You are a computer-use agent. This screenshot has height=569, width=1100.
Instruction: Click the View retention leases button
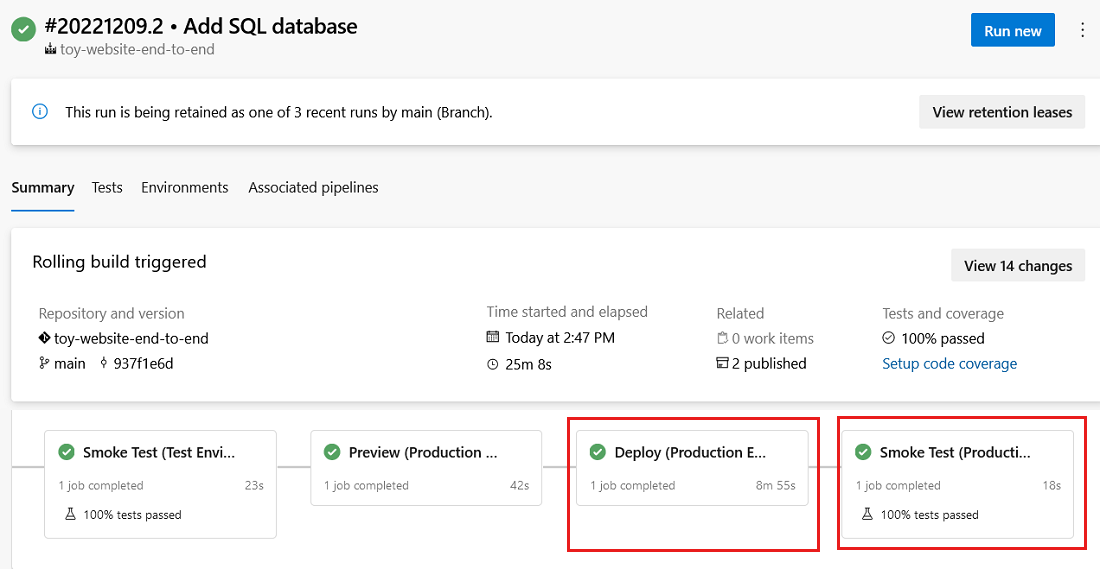1002,112
